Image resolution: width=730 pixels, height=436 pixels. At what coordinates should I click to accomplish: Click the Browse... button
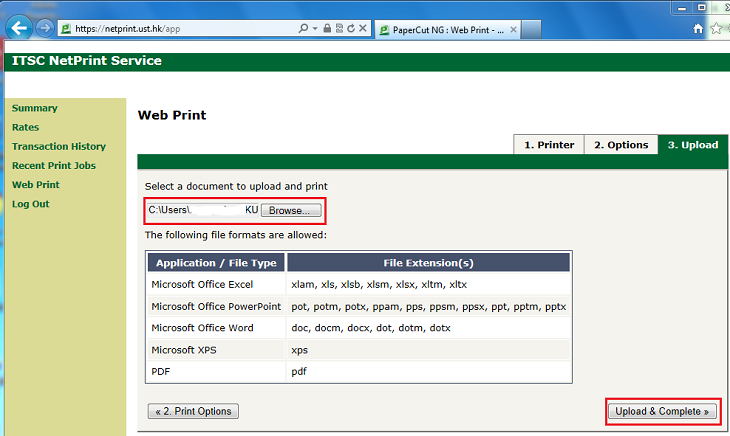(x=291, y=211)
